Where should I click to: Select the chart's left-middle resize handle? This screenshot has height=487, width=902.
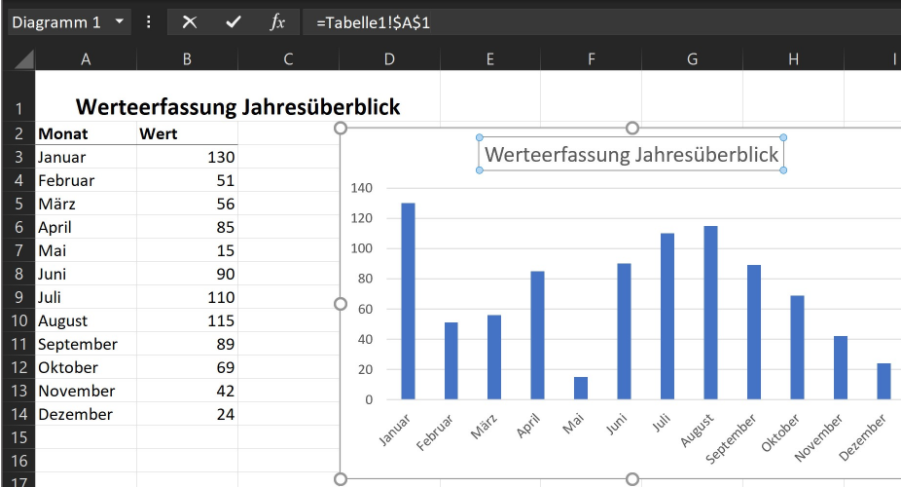point(340,304)
